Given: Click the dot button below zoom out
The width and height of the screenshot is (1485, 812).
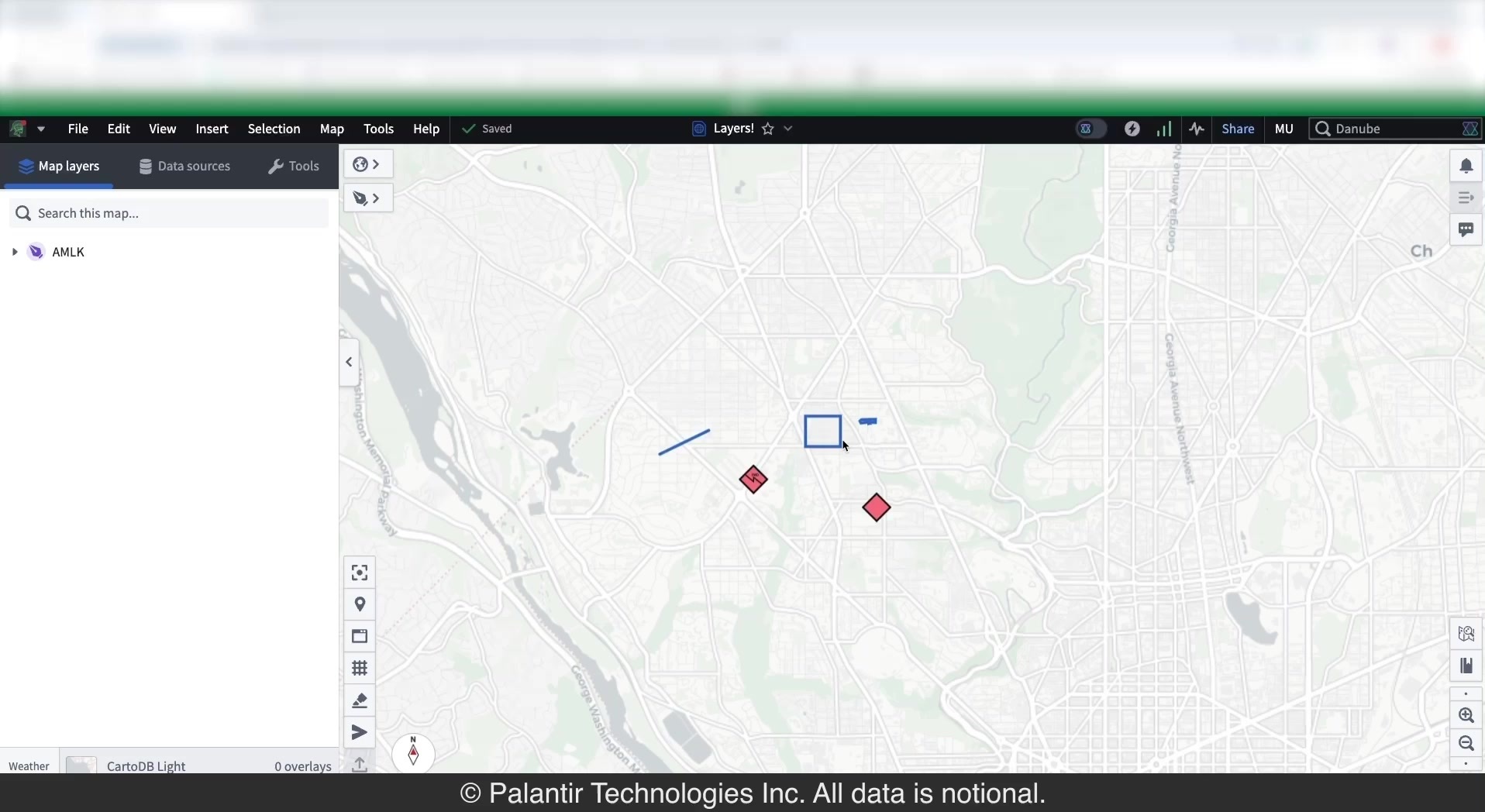Looking at the screenshot, I should [1466, 765].
